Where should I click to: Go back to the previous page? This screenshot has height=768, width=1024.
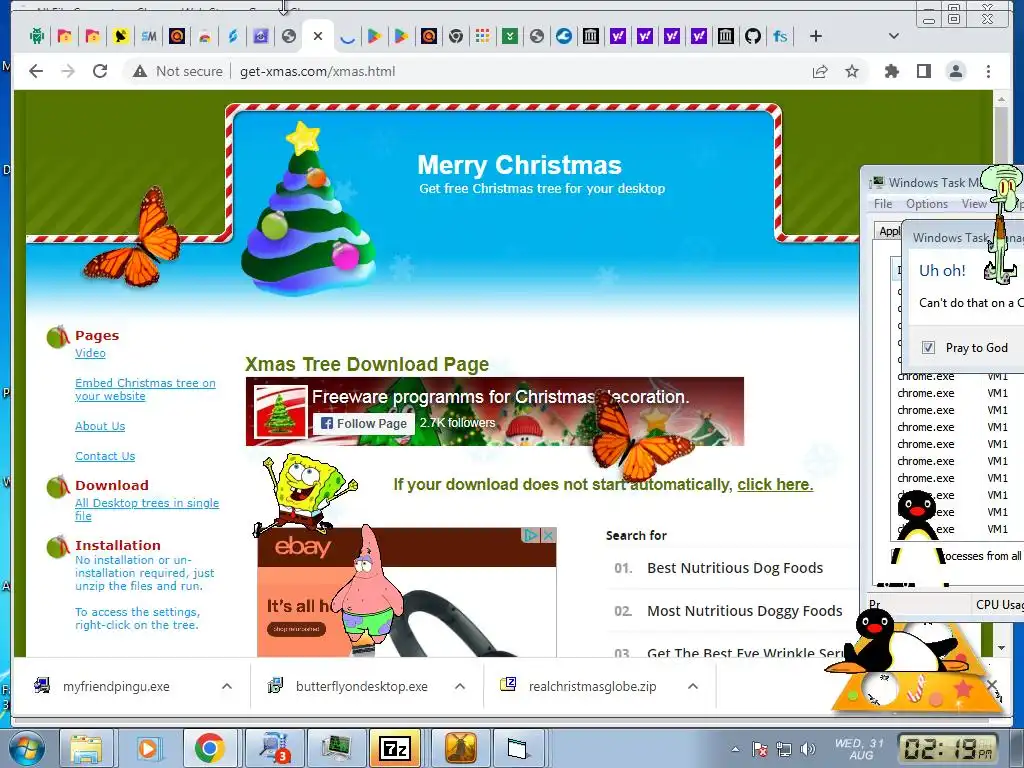tap(36, 71)
